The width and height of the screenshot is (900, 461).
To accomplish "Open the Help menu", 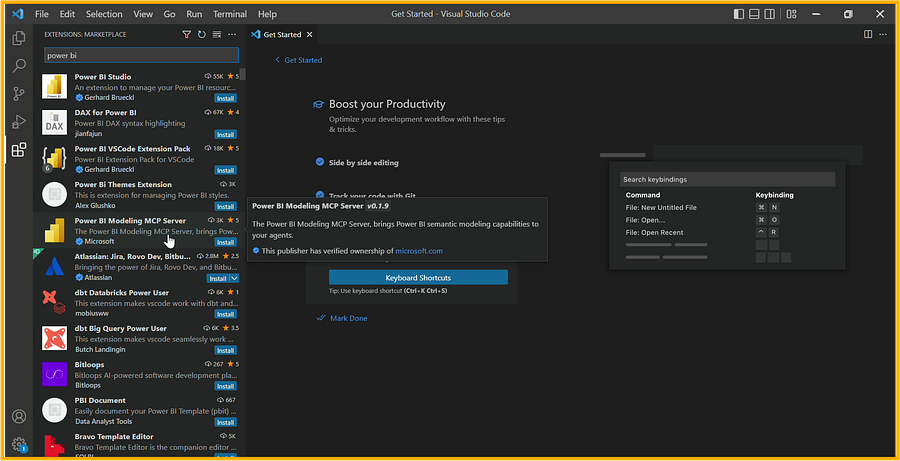I will pos(267,14).
